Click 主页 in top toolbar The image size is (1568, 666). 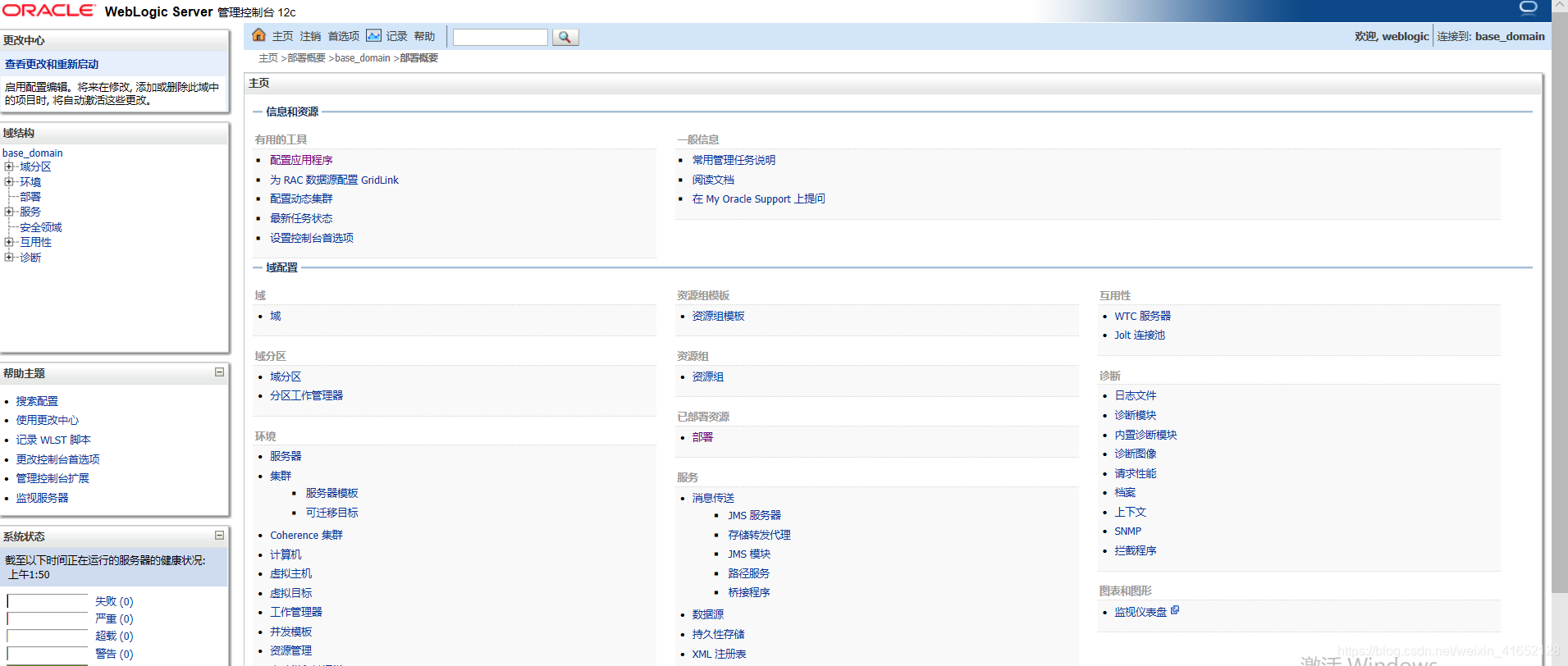(x=283, y=36)
